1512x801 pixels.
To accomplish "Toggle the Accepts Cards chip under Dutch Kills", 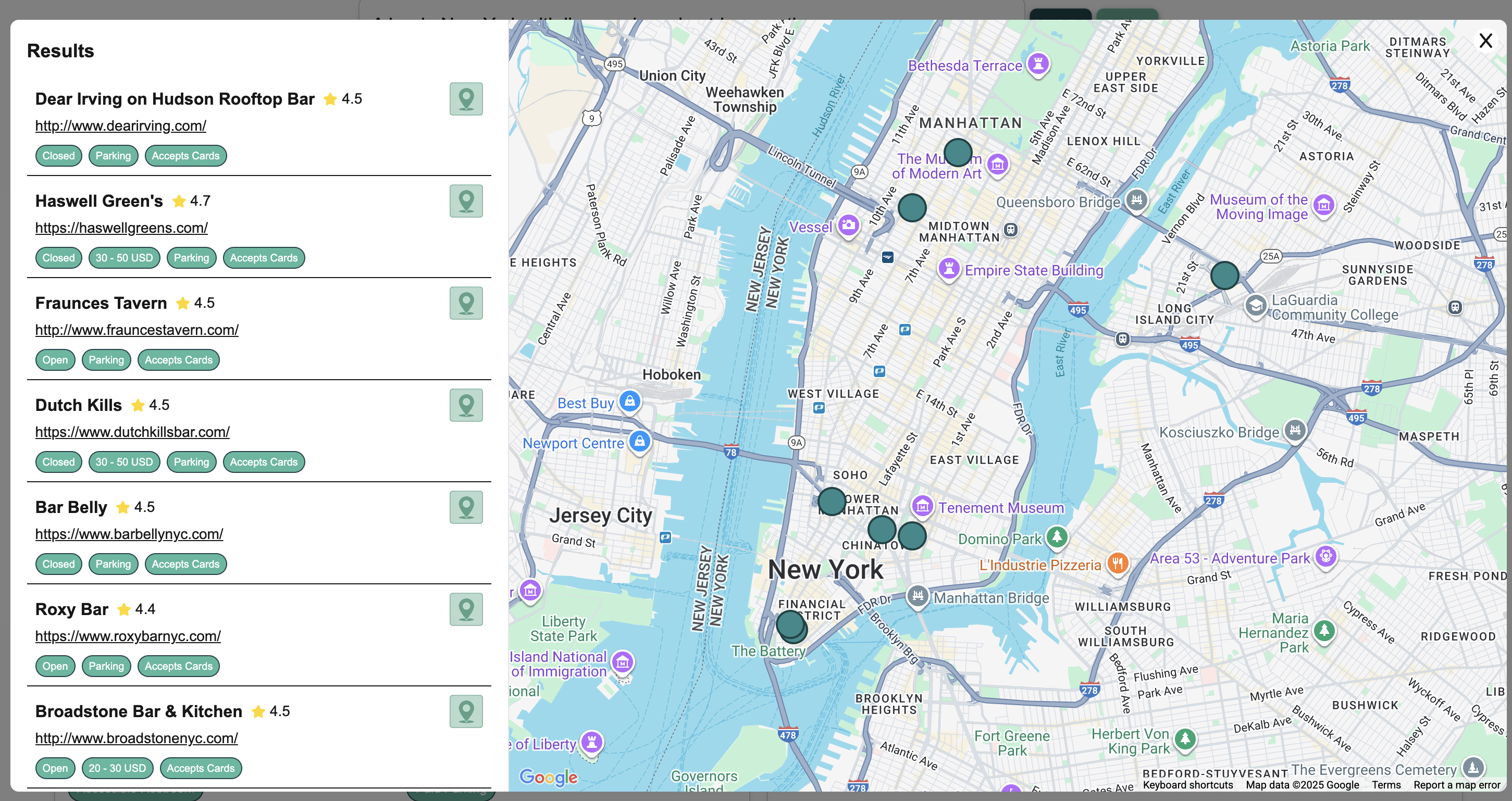I will click(264, 462).
